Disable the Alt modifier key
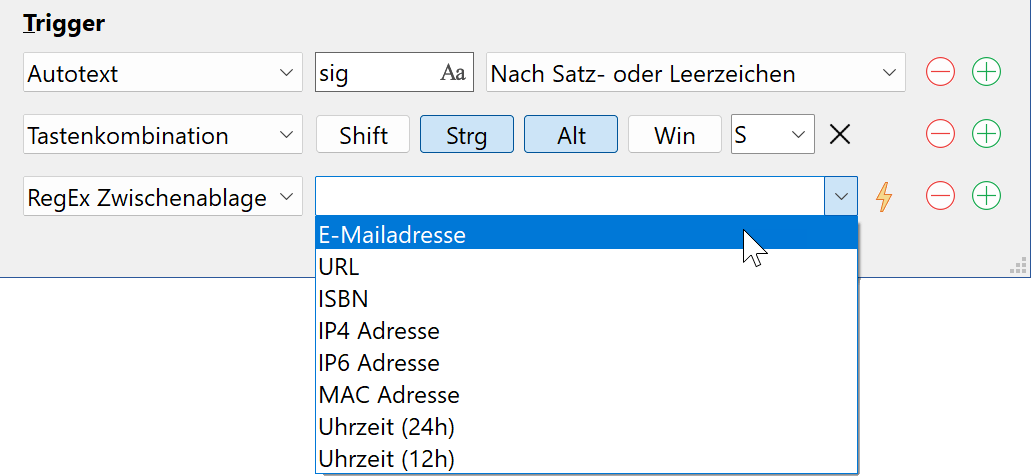The image size is (1031, 476). pyautogui.click(x=571, y=134)
